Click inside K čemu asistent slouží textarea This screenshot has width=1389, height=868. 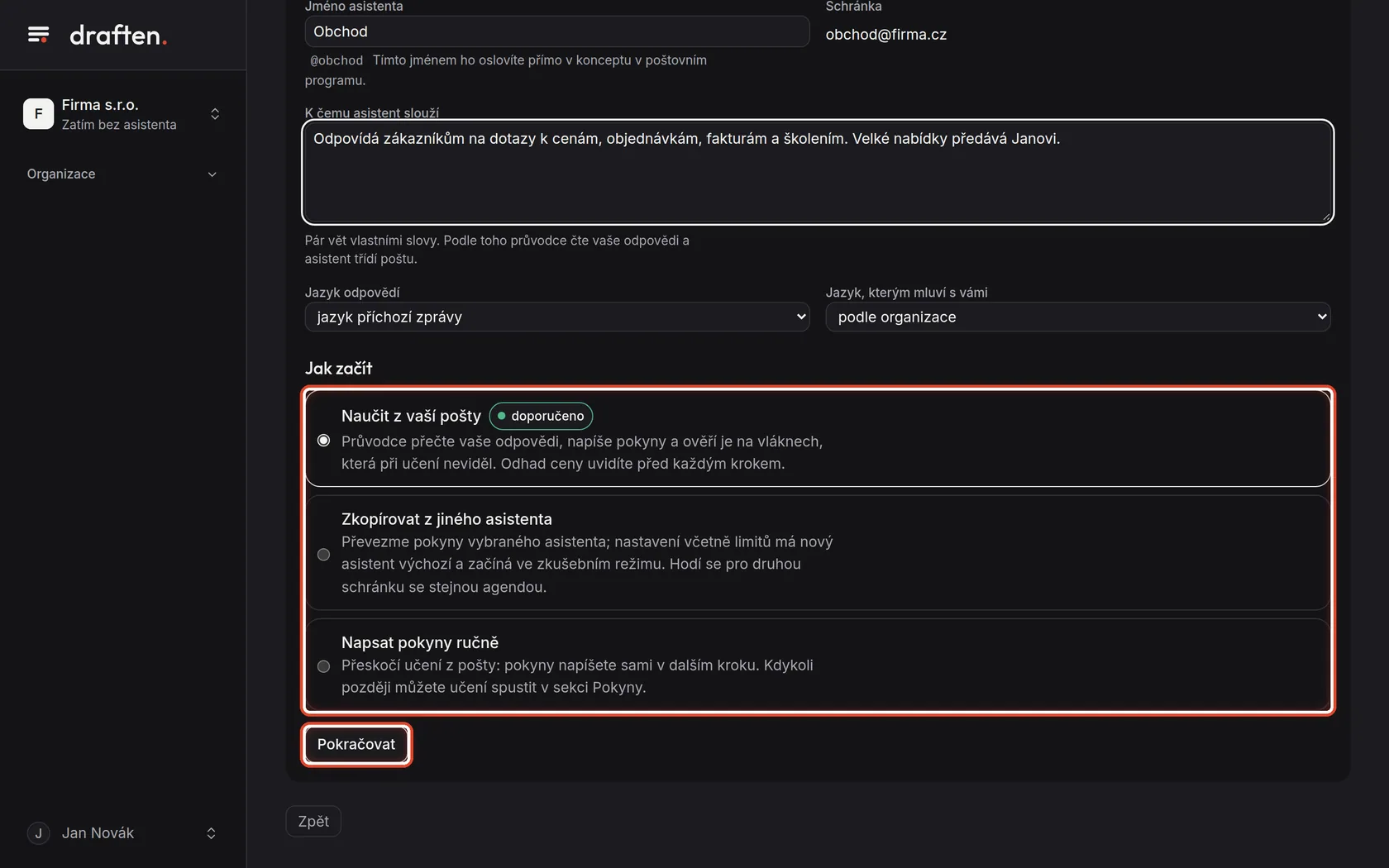tap(818, 172)
